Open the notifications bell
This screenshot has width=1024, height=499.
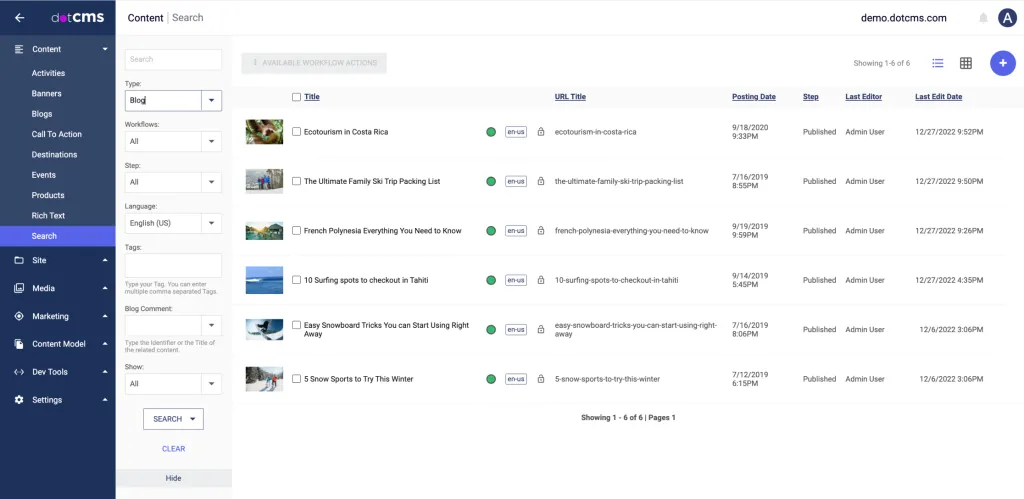point(983,18)
